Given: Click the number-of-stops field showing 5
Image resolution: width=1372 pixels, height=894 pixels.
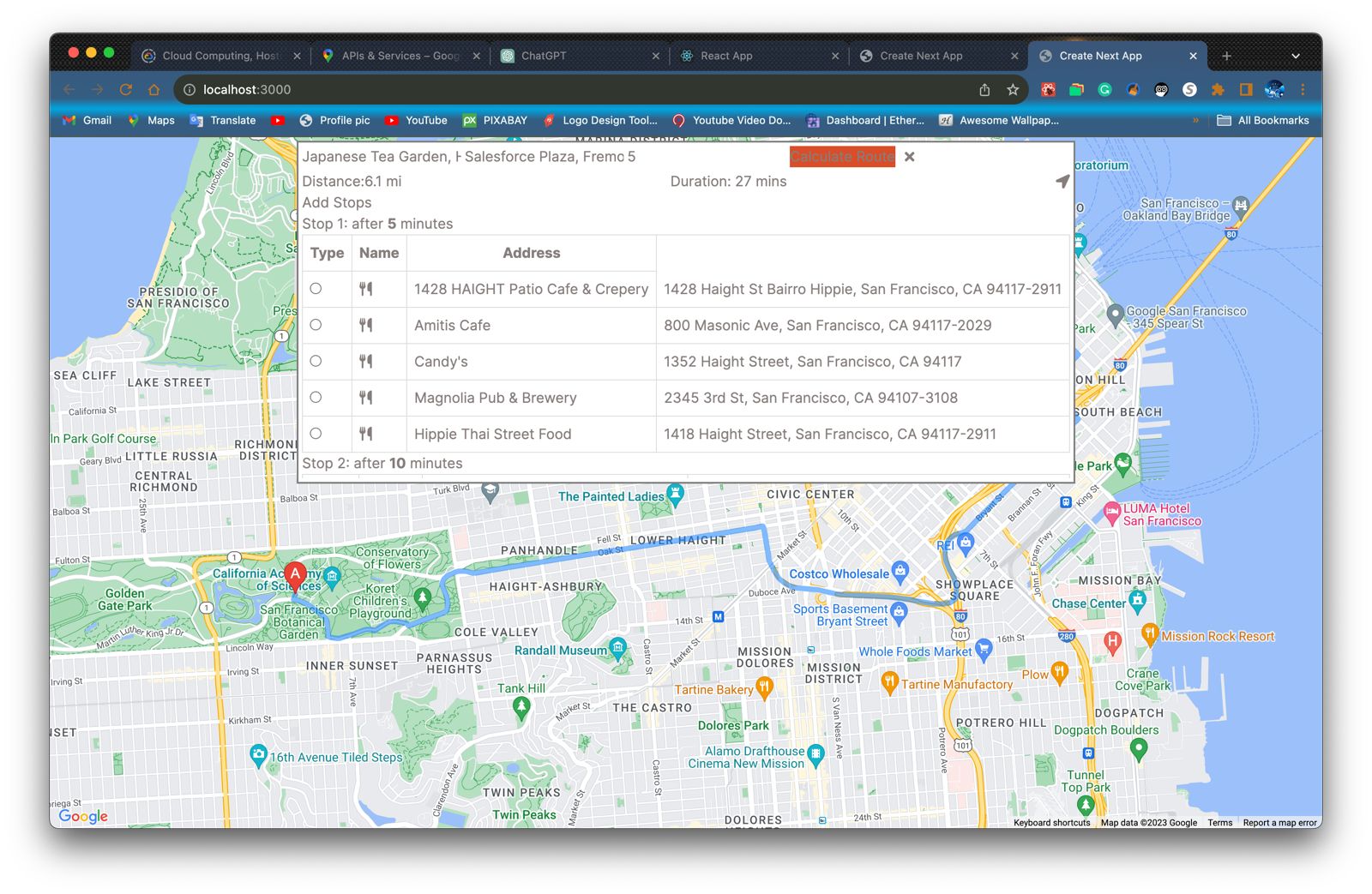Looking at the screenshot, I should coord(706,157).
